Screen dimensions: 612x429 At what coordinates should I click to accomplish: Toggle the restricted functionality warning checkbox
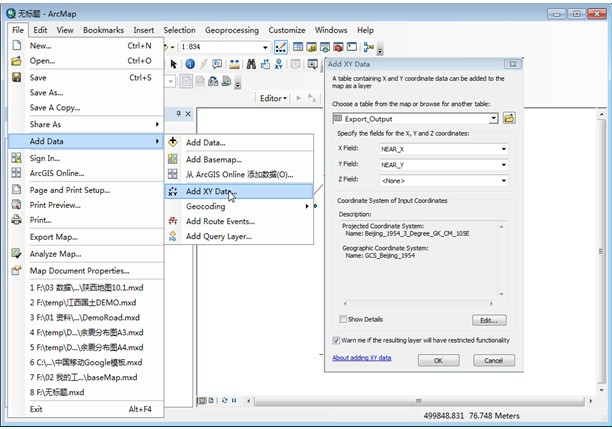336,340
